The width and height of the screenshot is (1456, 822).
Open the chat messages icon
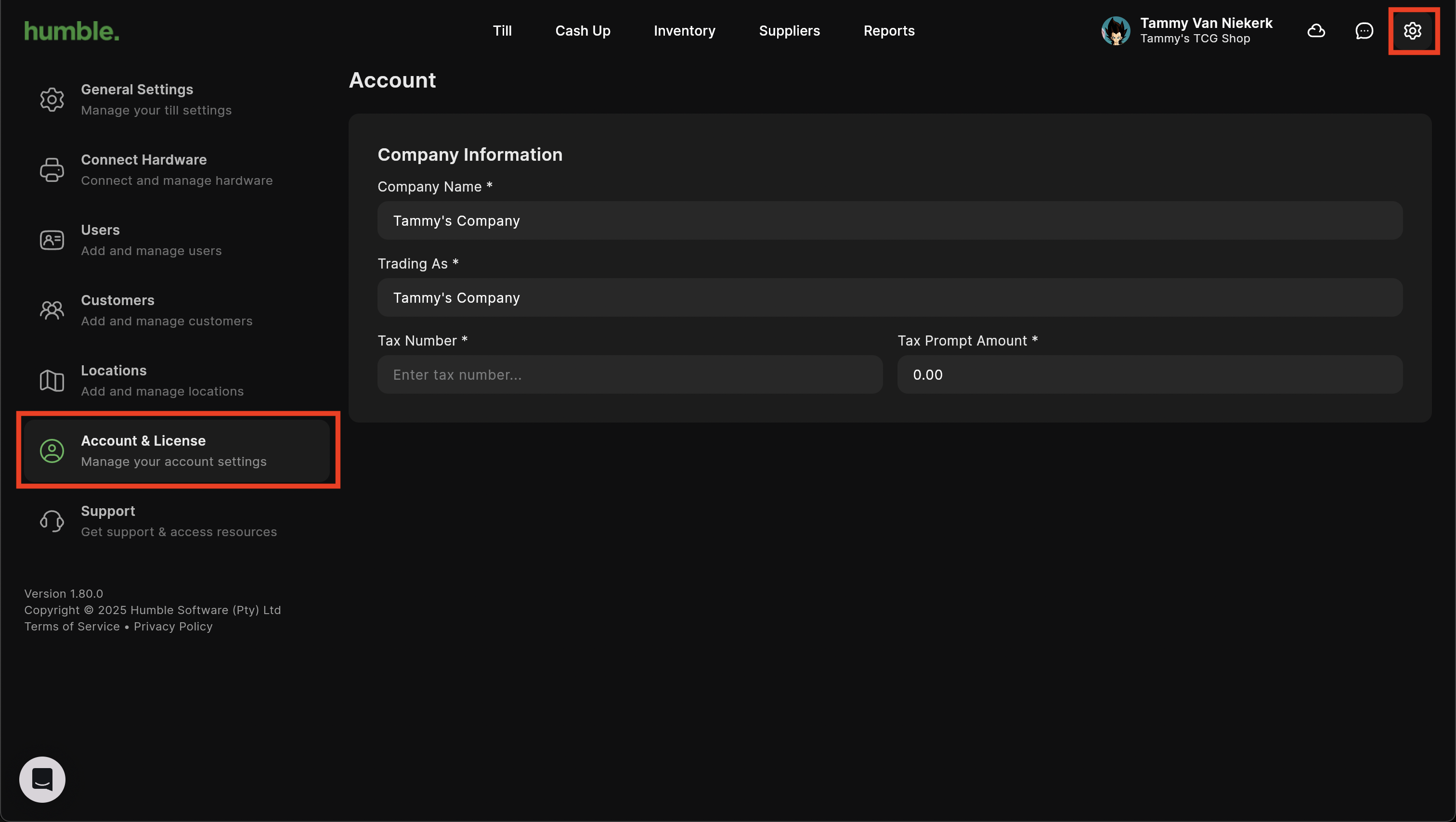(1364, 30)
